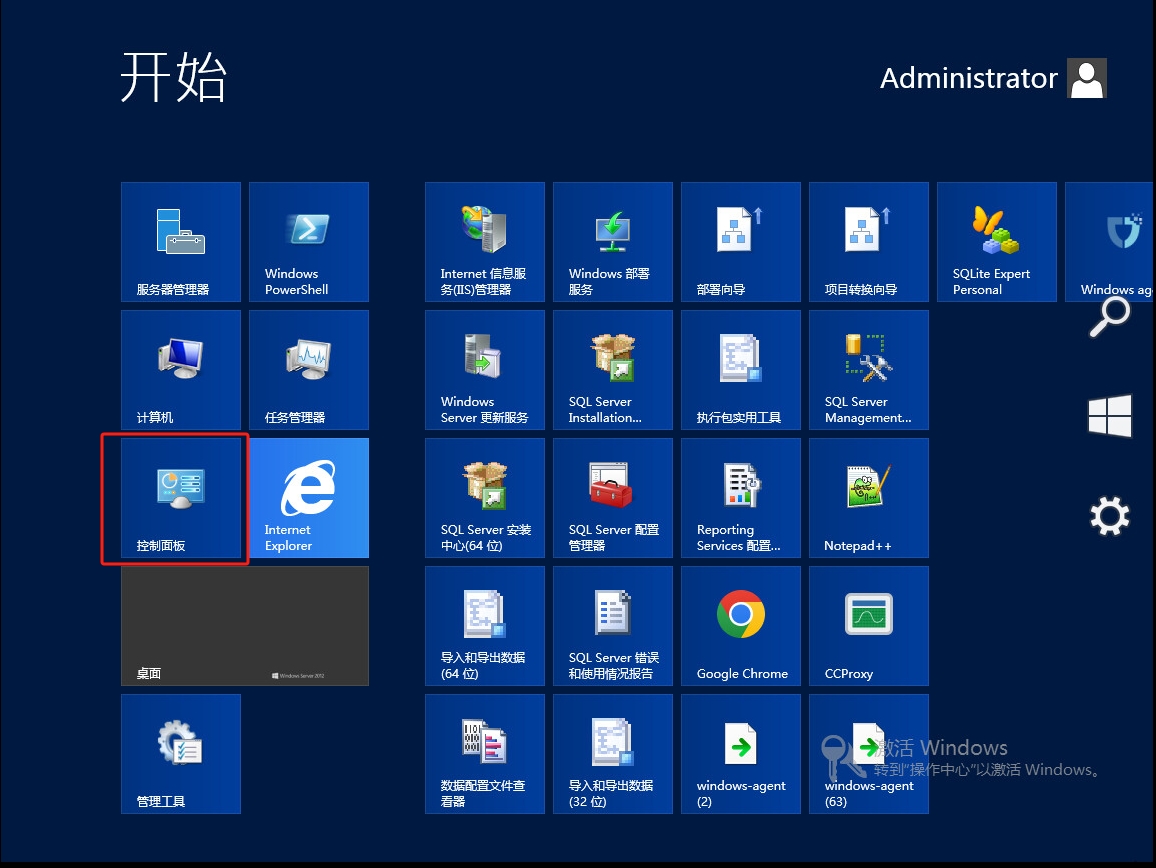Open SQL Server 配置管理器 tile

coord(613,498)
